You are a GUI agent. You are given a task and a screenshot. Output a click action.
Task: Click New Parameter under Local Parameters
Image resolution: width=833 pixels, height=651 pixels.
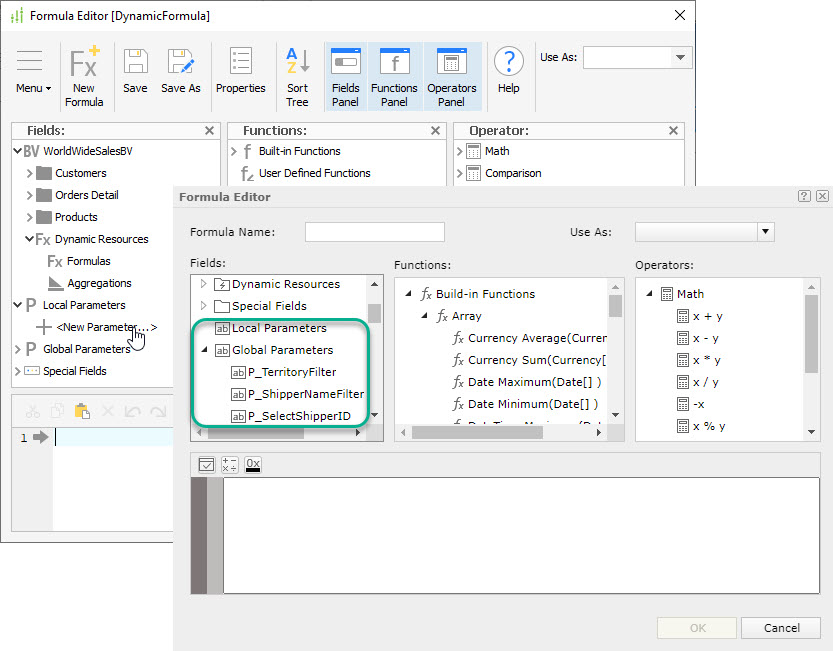(x=105, y=327)
